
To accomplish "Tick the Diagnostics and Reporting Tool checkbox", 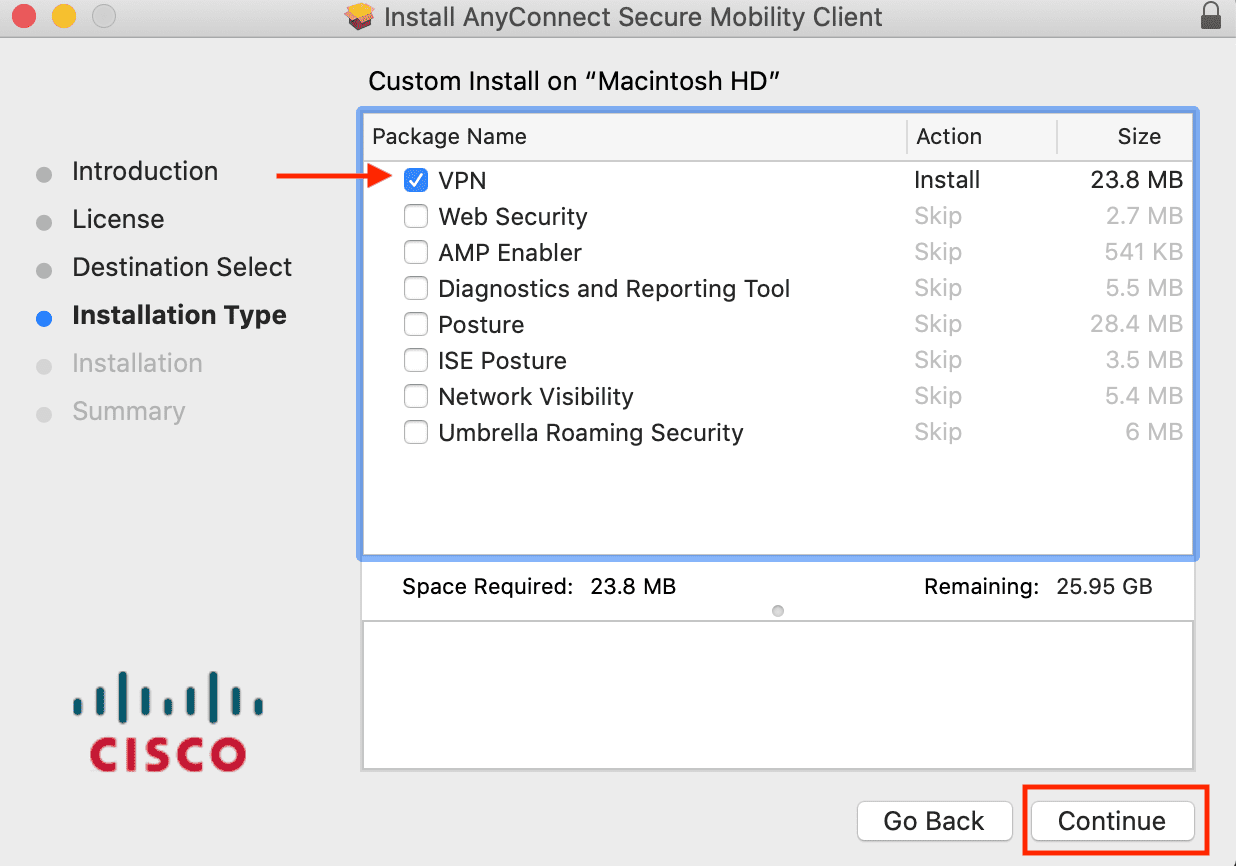I will click(416, 288).
